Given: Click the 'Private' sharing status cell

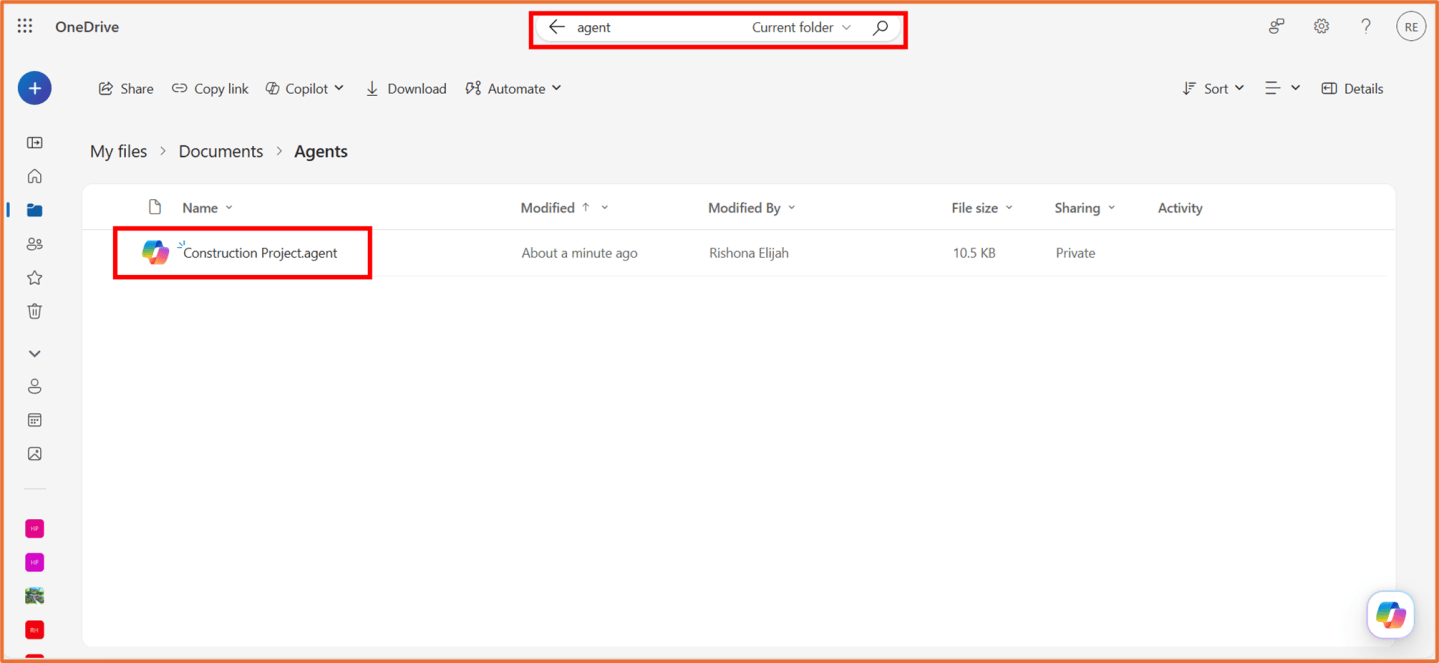Looking at the screenshot, I should [x=1075, y=253].
